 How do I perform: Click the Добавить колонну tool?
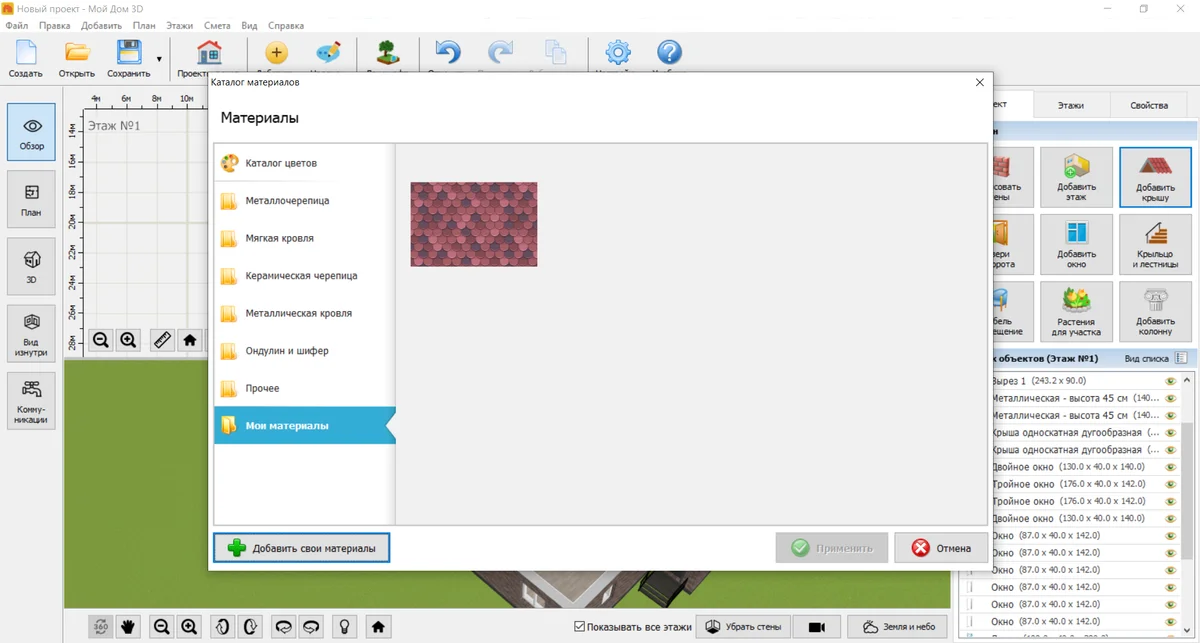click(x=1155, y=311)
